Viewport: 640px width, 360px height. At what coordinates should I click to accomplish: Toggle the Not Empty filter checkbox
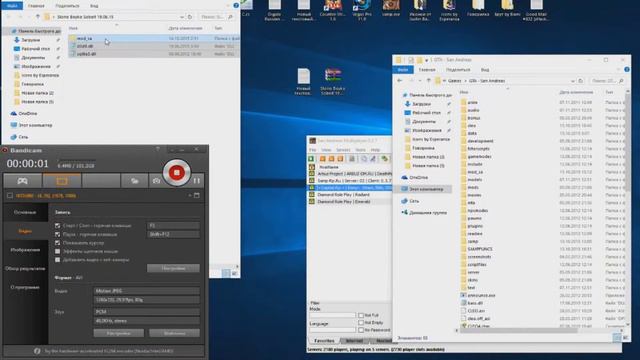pos(361,322)
